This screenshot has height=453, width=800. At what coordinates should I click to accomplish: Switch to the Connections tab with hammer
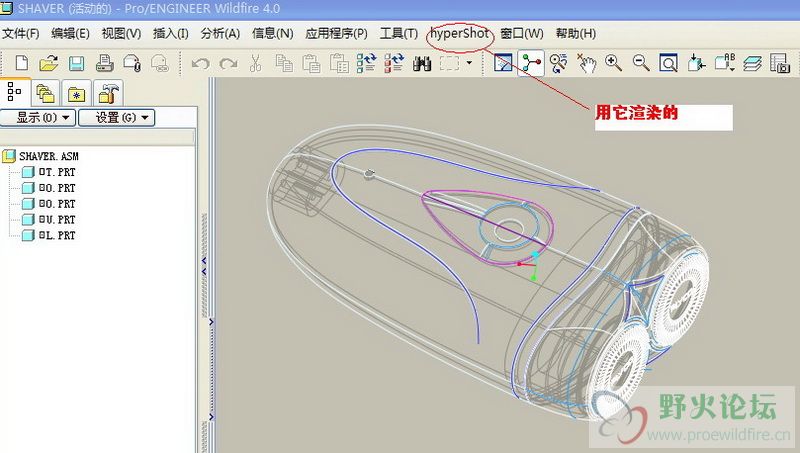pos(108,94)
